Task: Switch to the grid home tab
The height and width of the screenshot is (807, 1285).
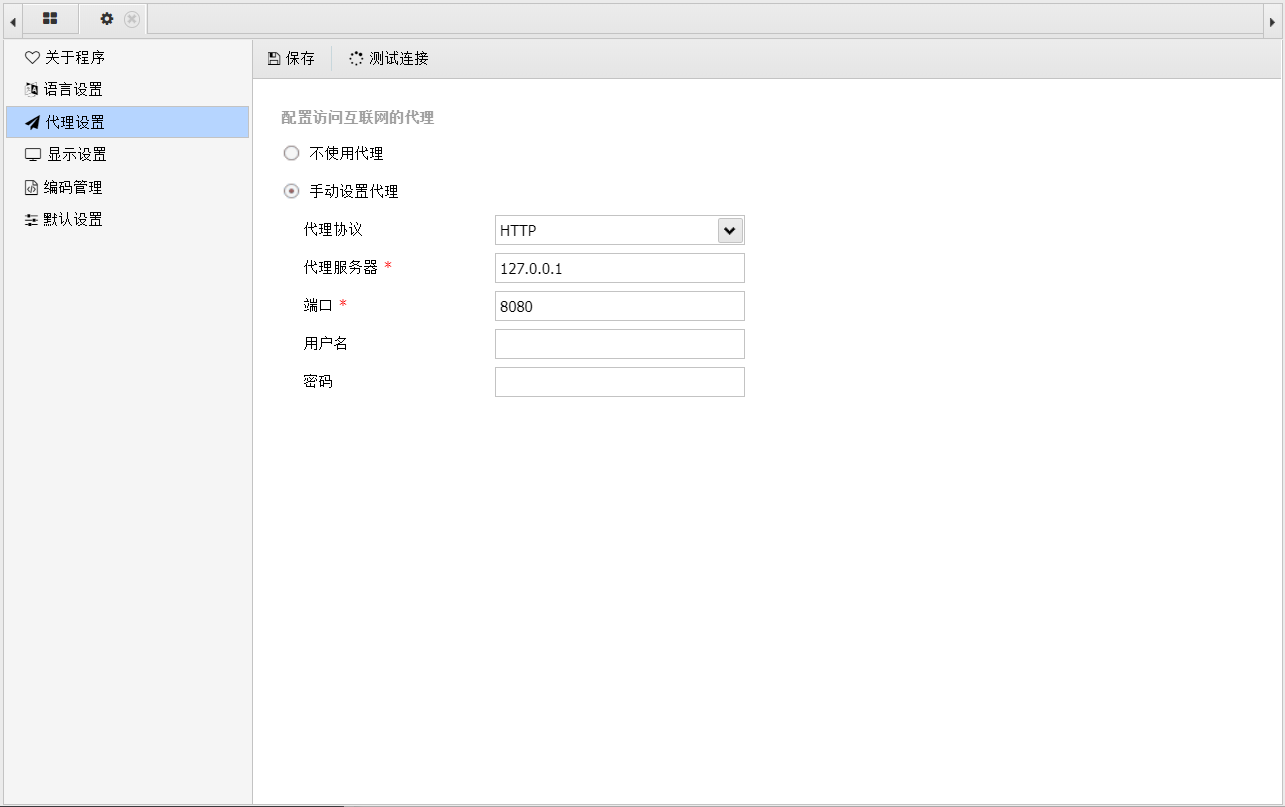Action: coord(50,19)
